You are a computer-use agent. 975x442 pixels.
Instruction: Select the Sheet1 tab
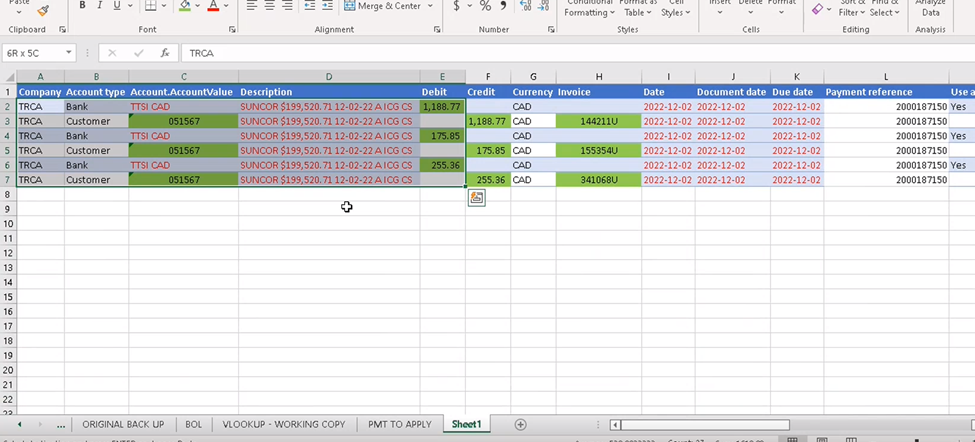pos(466,425)
